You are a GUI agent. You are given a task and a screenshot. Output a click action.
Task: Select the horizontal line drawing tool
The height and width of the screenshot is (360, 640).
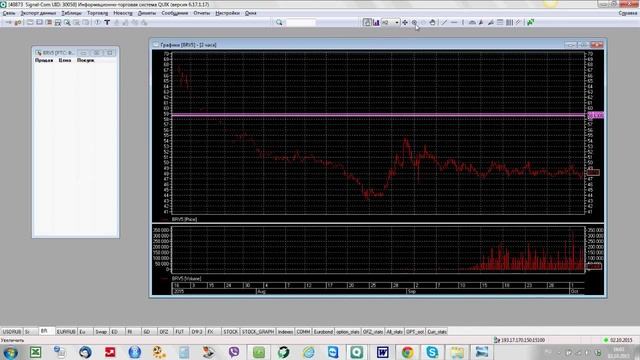click(454, 22)
